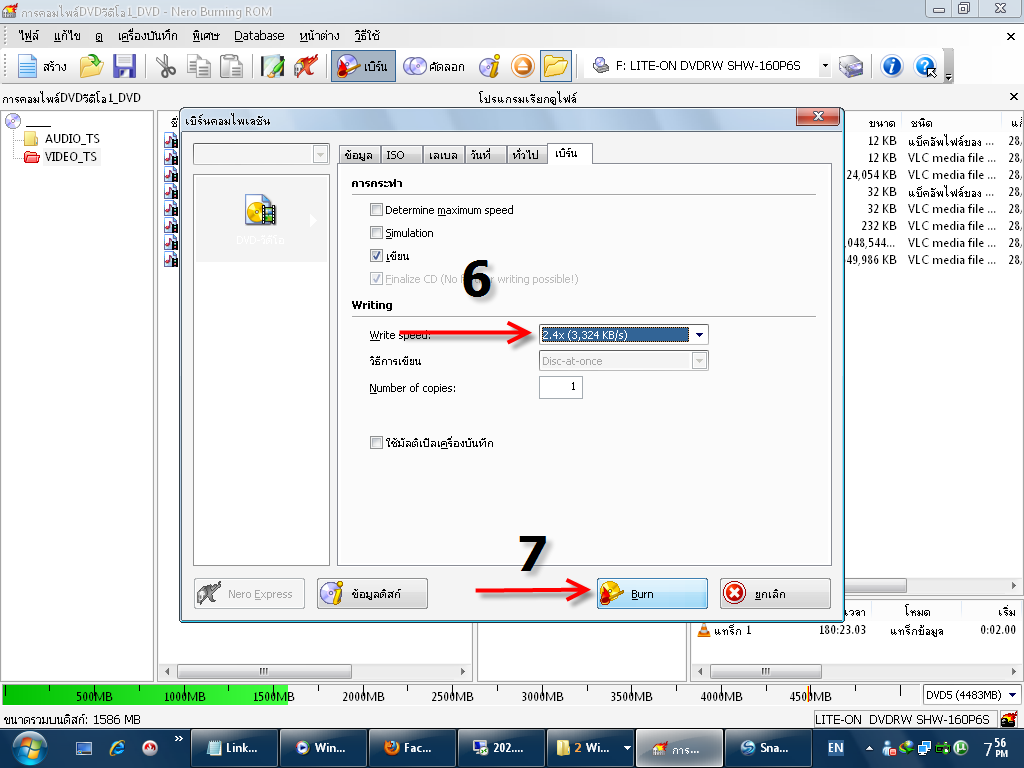Screen dimensions: 1024x768
Task: Click the New compilation (สร้าง) toolbar icon
Action: pos(40,66)
